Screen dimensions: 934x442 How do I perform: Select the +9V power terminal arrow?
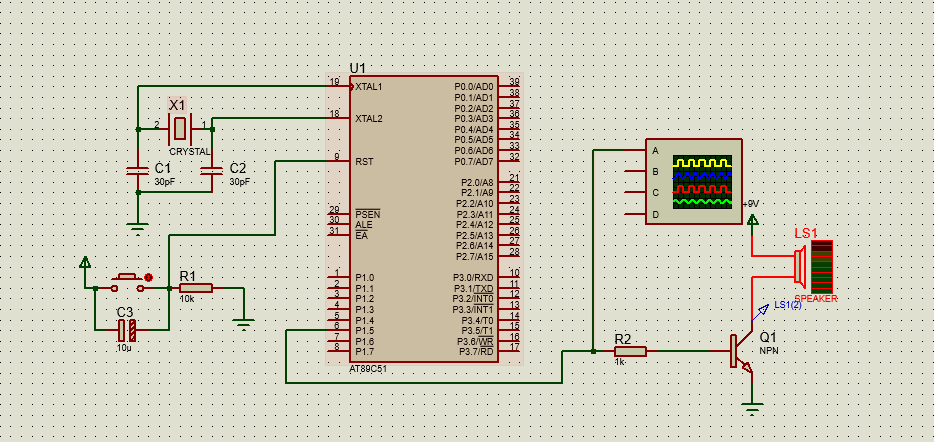click(x=753, y=222)
